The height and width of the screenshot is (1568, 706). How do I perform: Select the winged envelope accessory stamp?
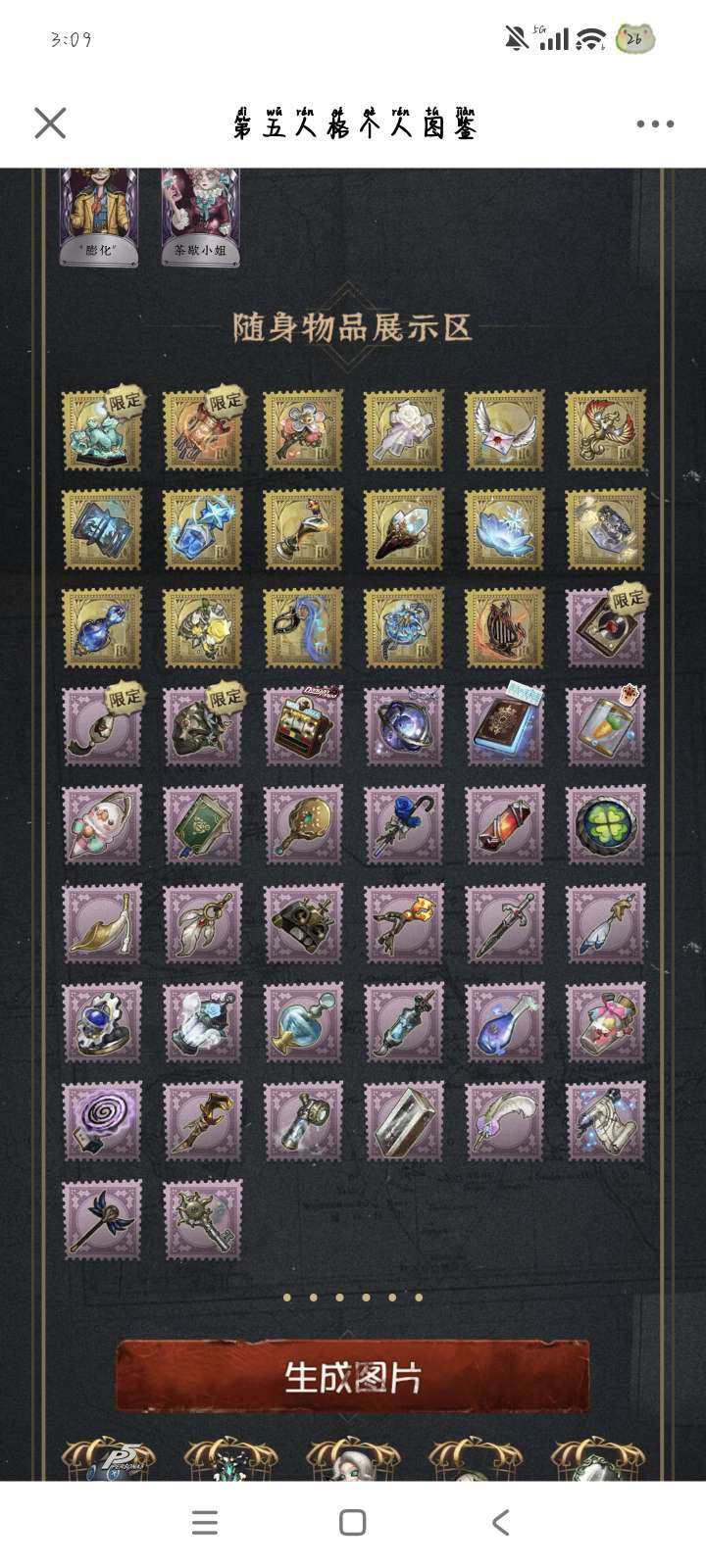click(x=505, y=429)
